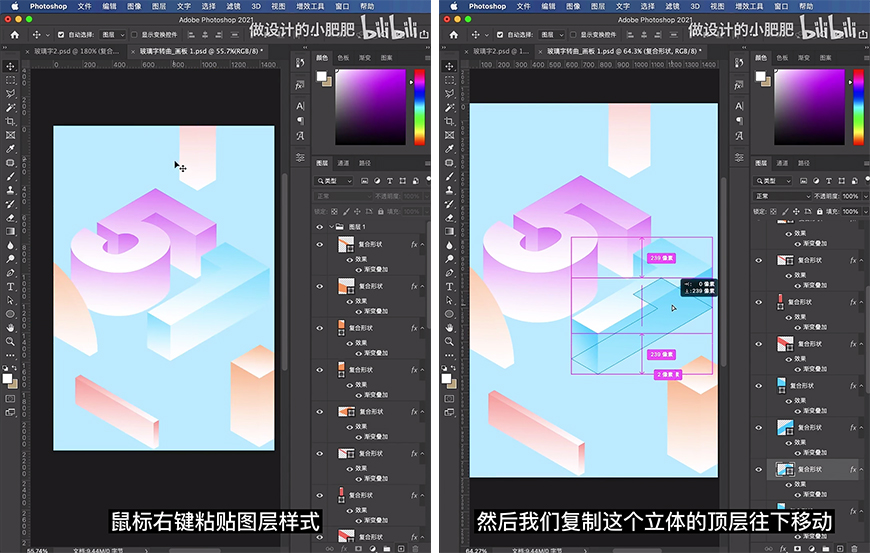The height and width of the screenshot is (553, 870).
Task: Choose the Gradient tool in left Photoshop window
Action: (10, 231)
